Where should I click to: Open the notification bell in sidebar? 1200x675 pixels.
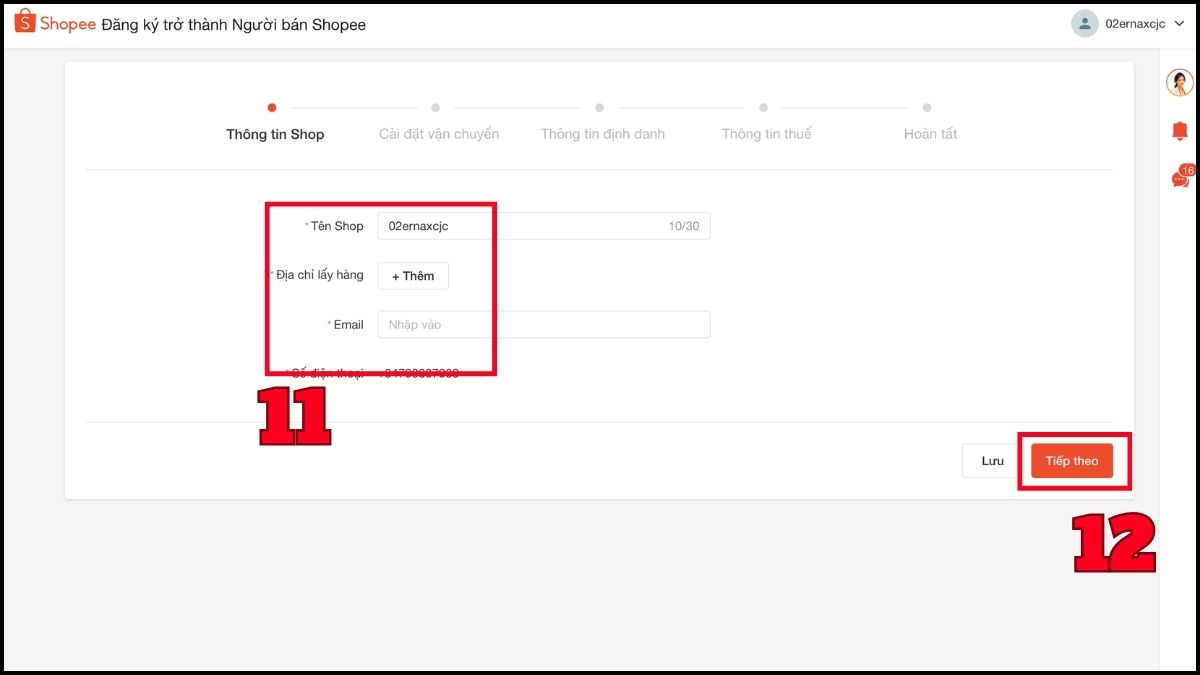tap(1180, 131)
